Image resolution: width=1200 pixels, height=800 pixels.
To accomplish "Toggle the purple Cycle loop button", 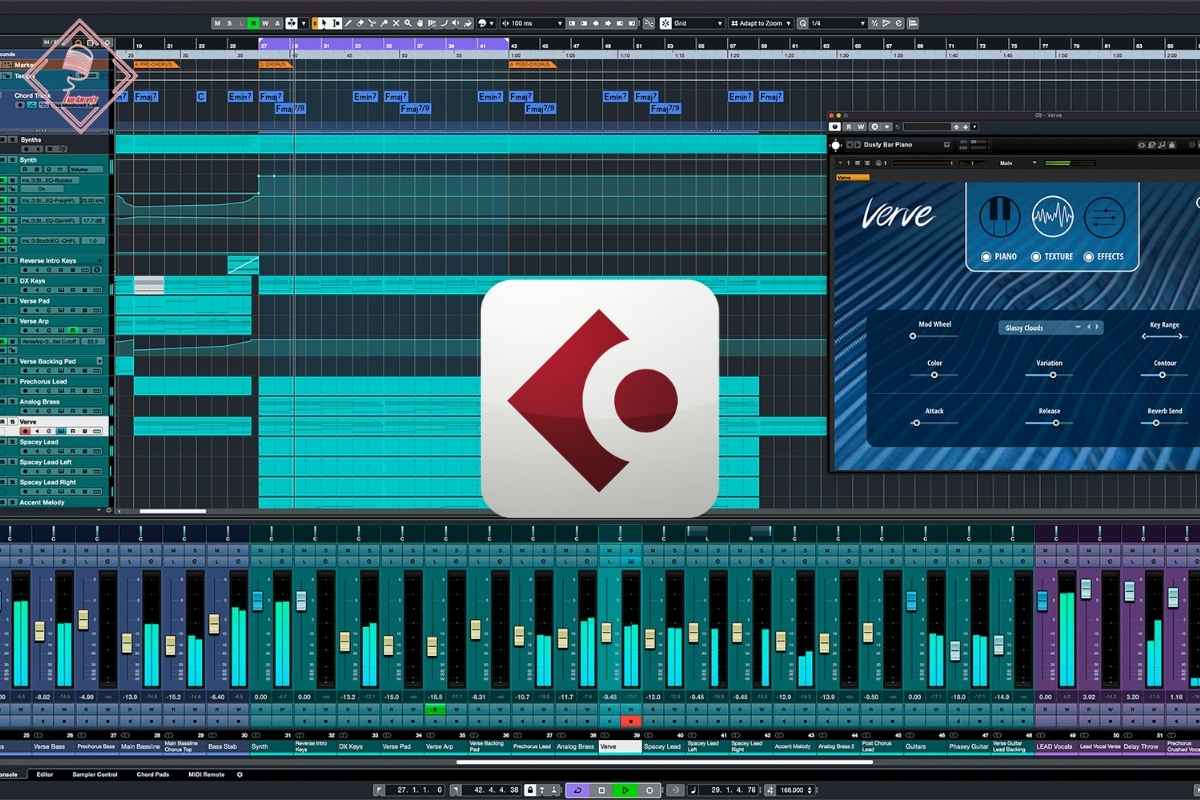I will [x=578, y=790].
